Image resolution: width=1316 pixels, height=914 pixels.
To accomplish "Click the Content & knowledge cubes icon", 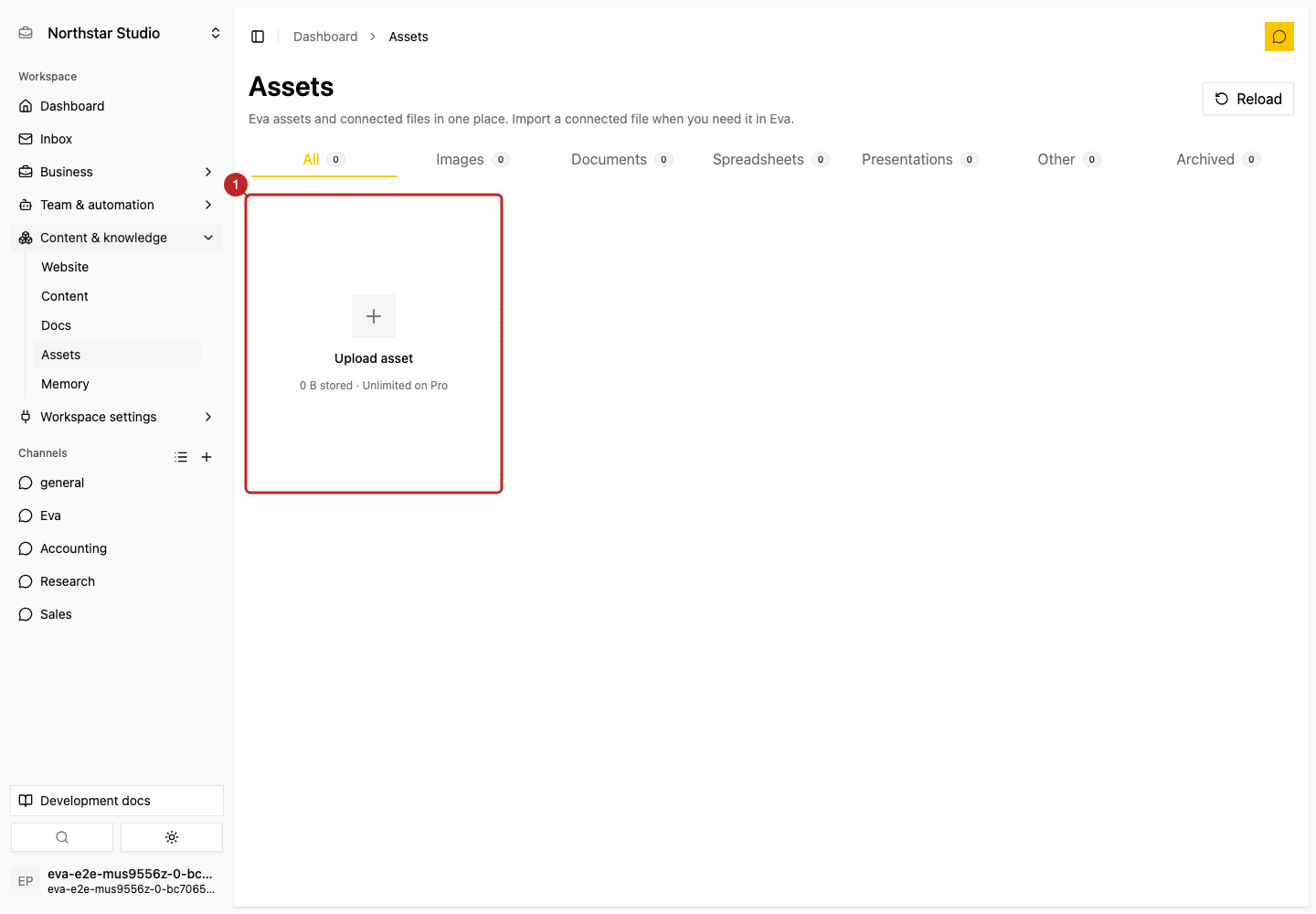I will click(x=26, y=238).
